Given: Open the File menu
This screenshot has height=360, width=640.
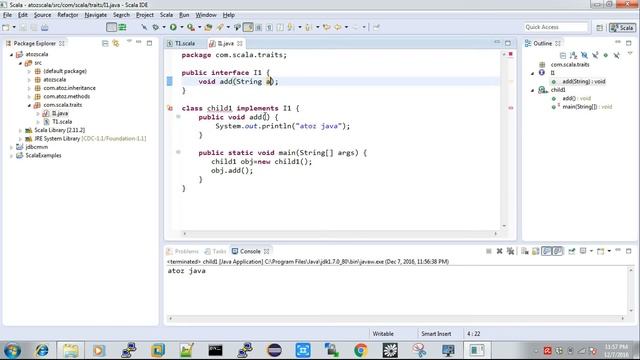Looking at the screenshot, I should coord(7,15).
